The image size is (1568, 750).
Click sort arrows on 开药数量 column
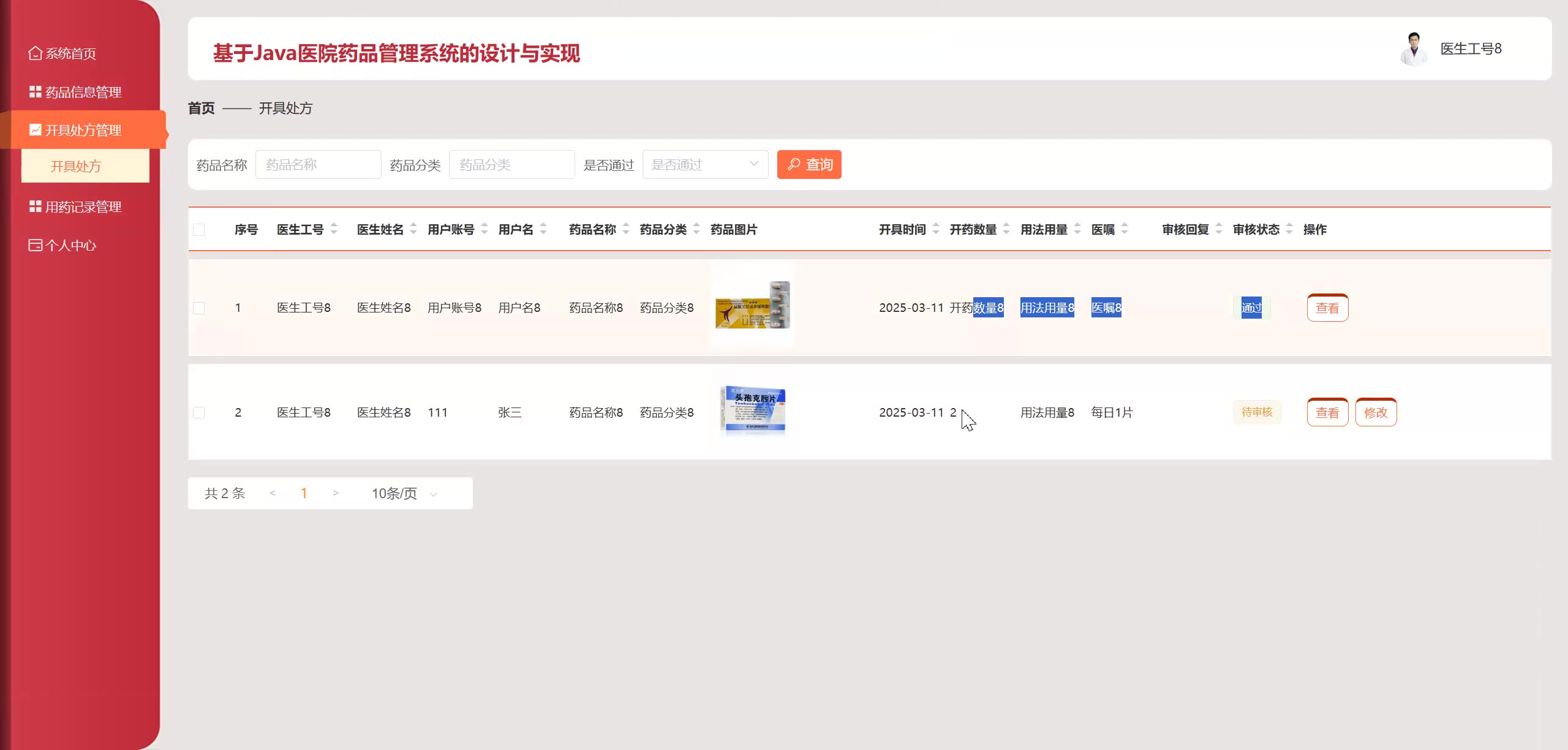1006,229
